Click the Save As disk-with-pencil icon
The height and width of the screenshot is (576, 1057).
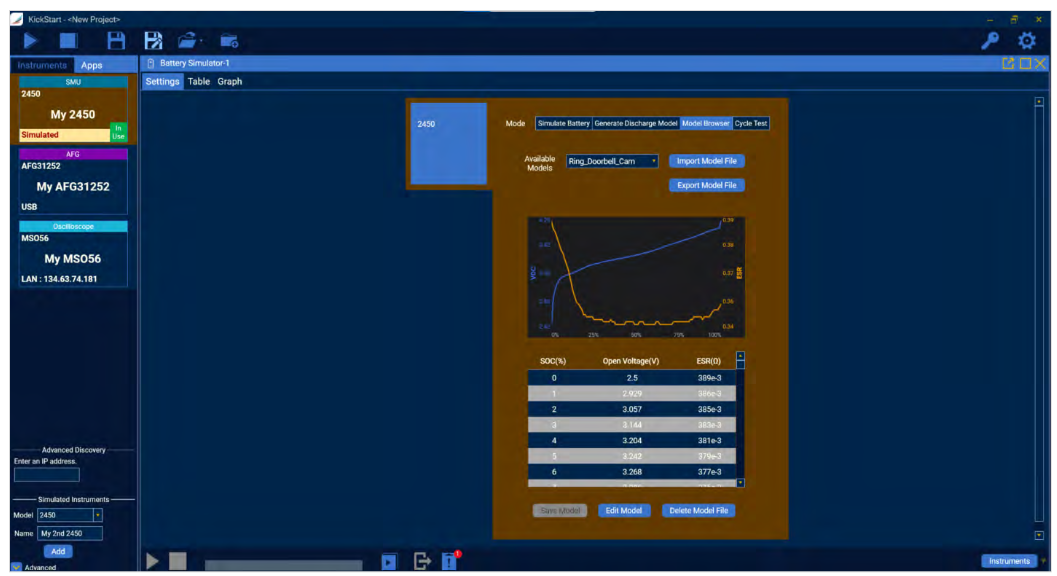click(153, 40)
